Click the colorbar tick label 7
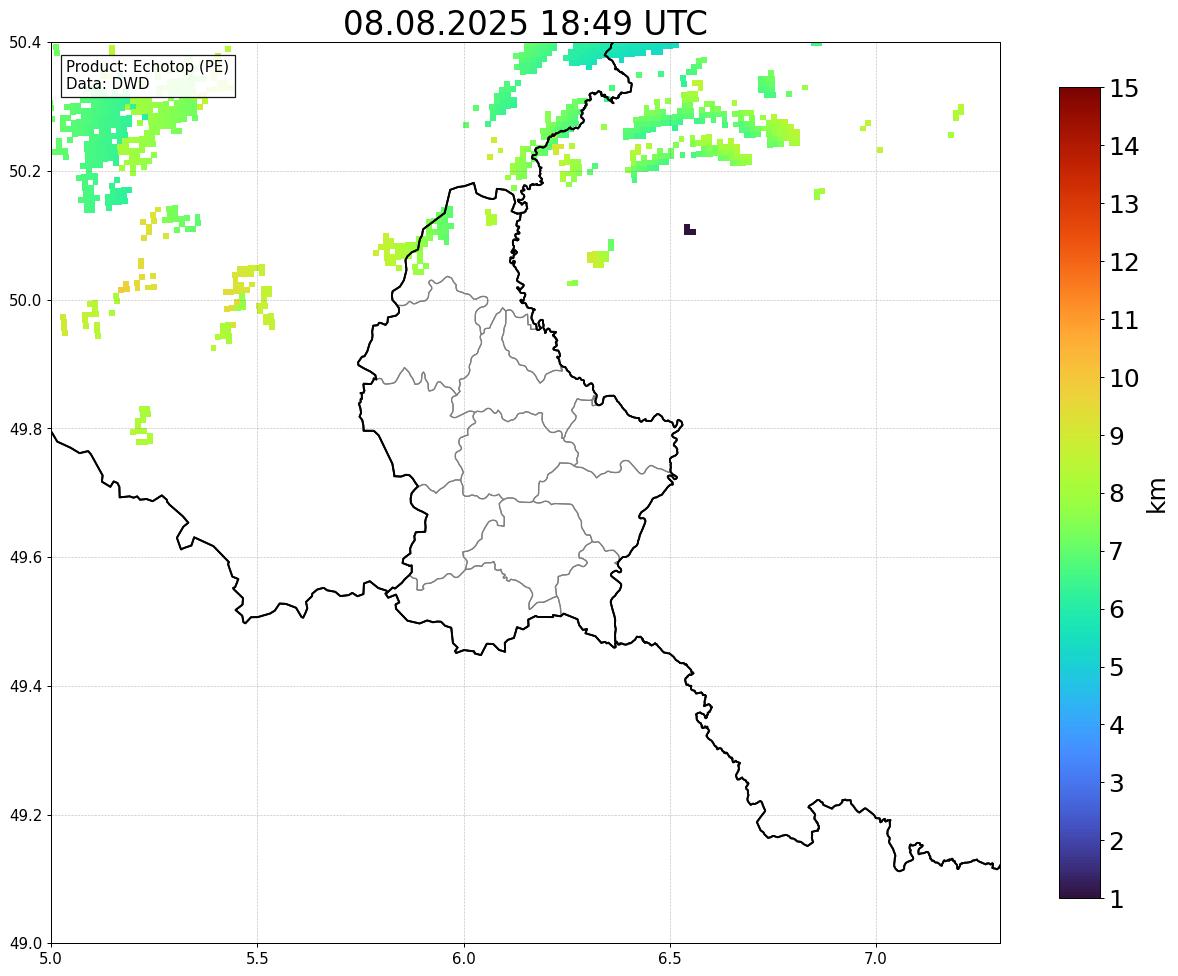Screen dimensions: 1178x976 1116,551
